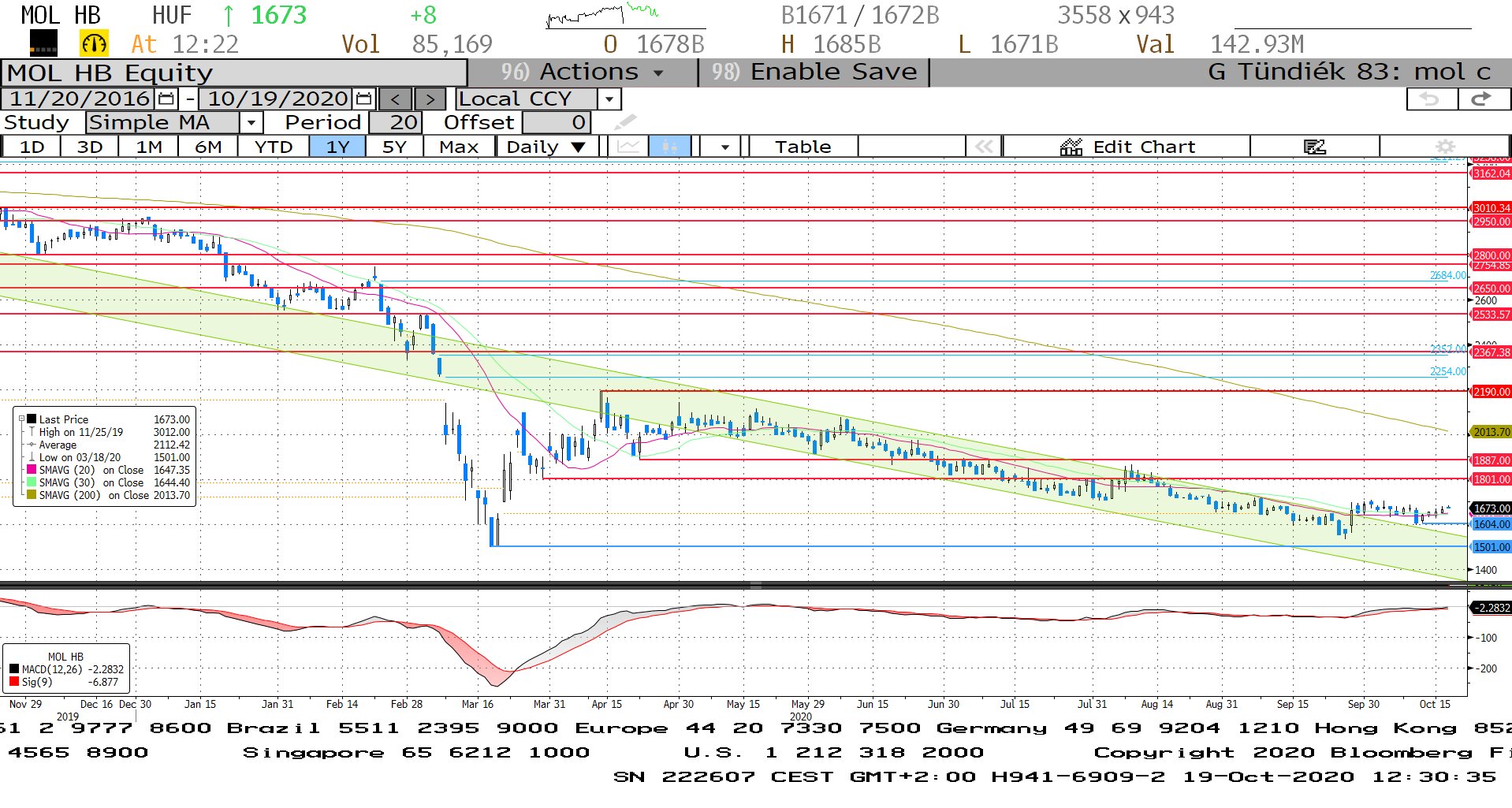The width and height of the screenshot is (1512, 808).
Task: Click the start date field 11/20/2016
Action: click(x=79, y=99)
